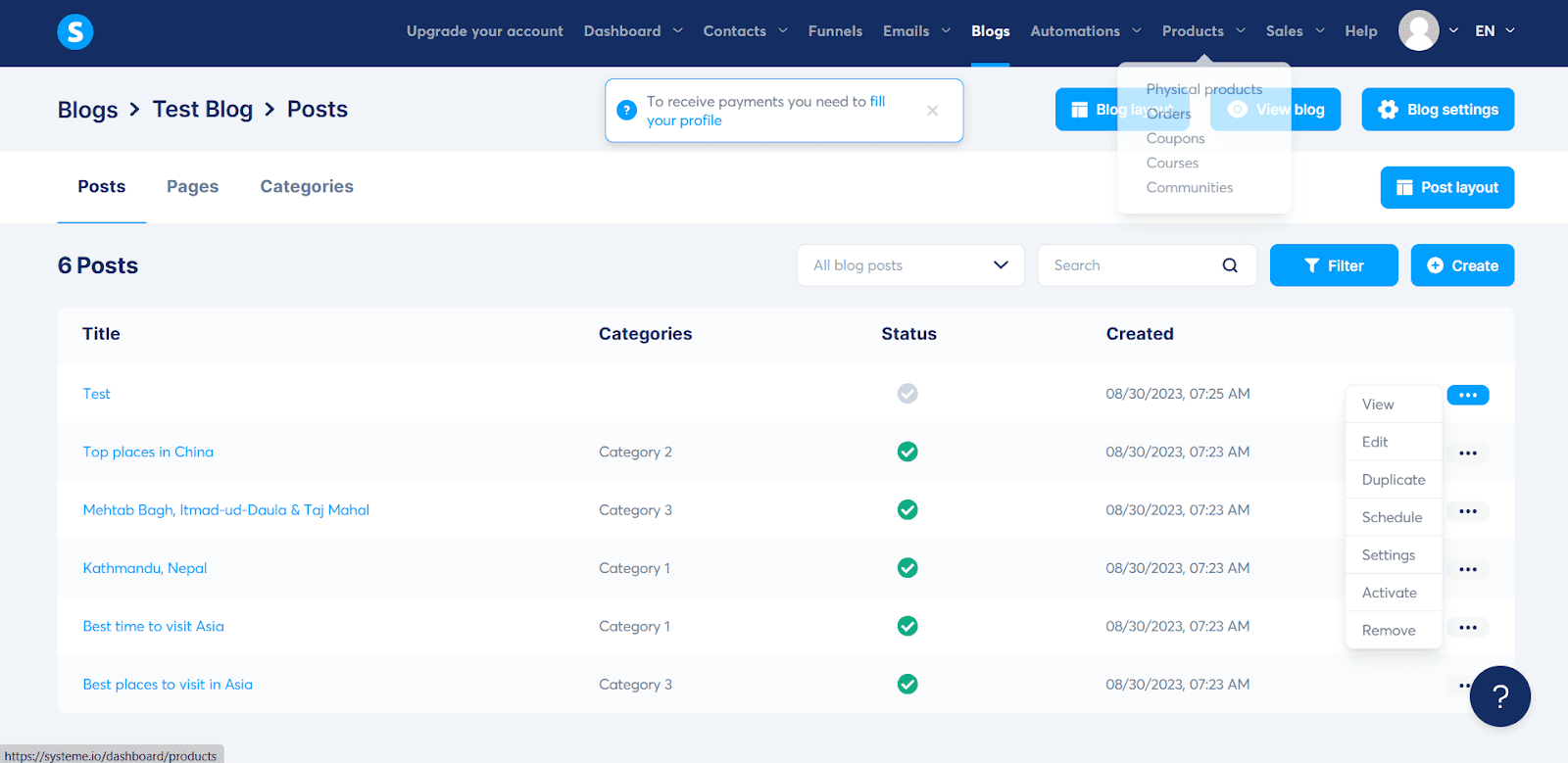
Task: Click the search magnifier icon
Action: click(1230, 265)
